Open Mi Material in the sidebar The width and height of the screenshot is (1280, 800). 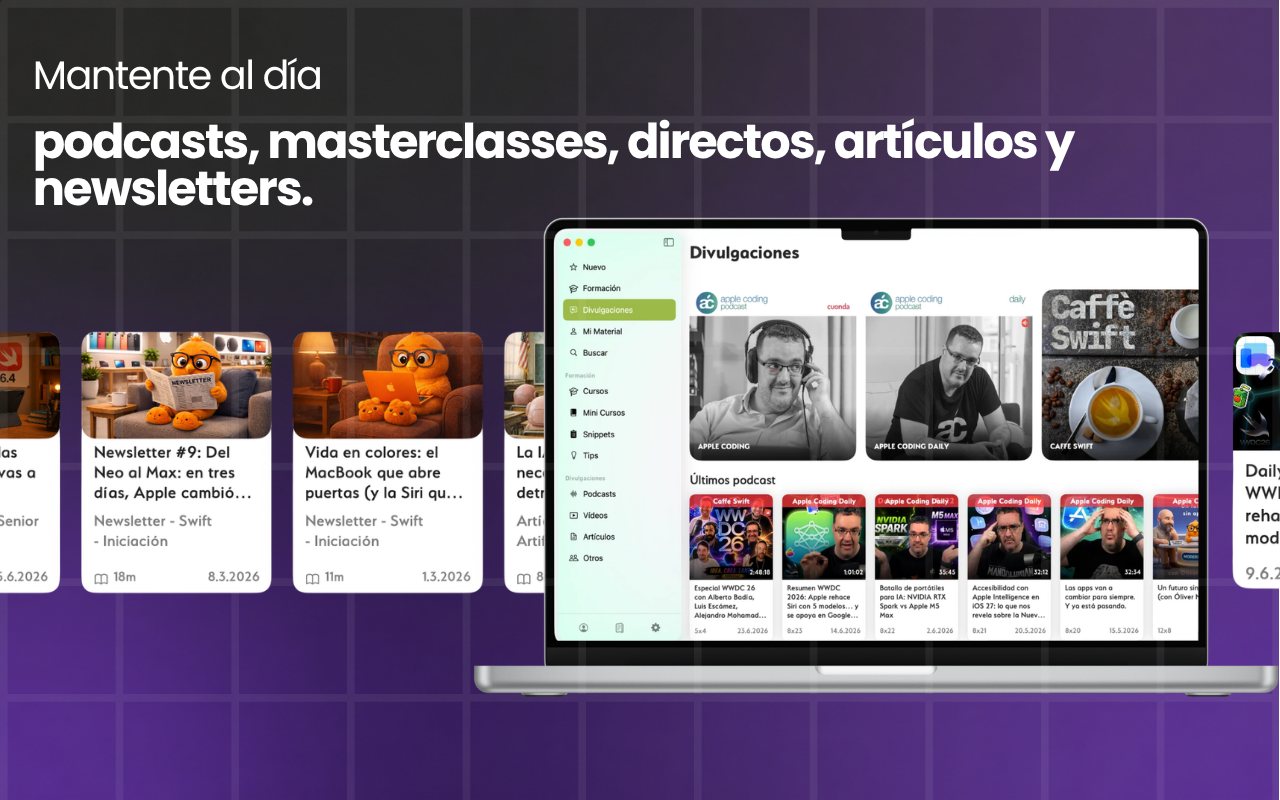pyautogui.click(x=619, y=331)
